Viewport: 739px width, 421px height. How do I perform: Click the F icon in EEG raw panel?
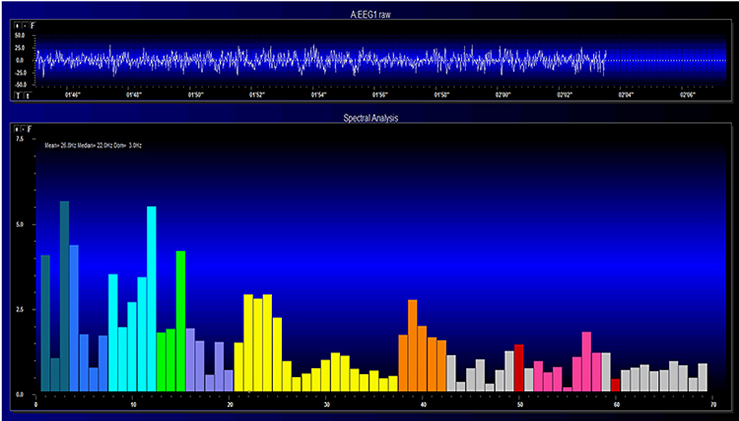31,24
